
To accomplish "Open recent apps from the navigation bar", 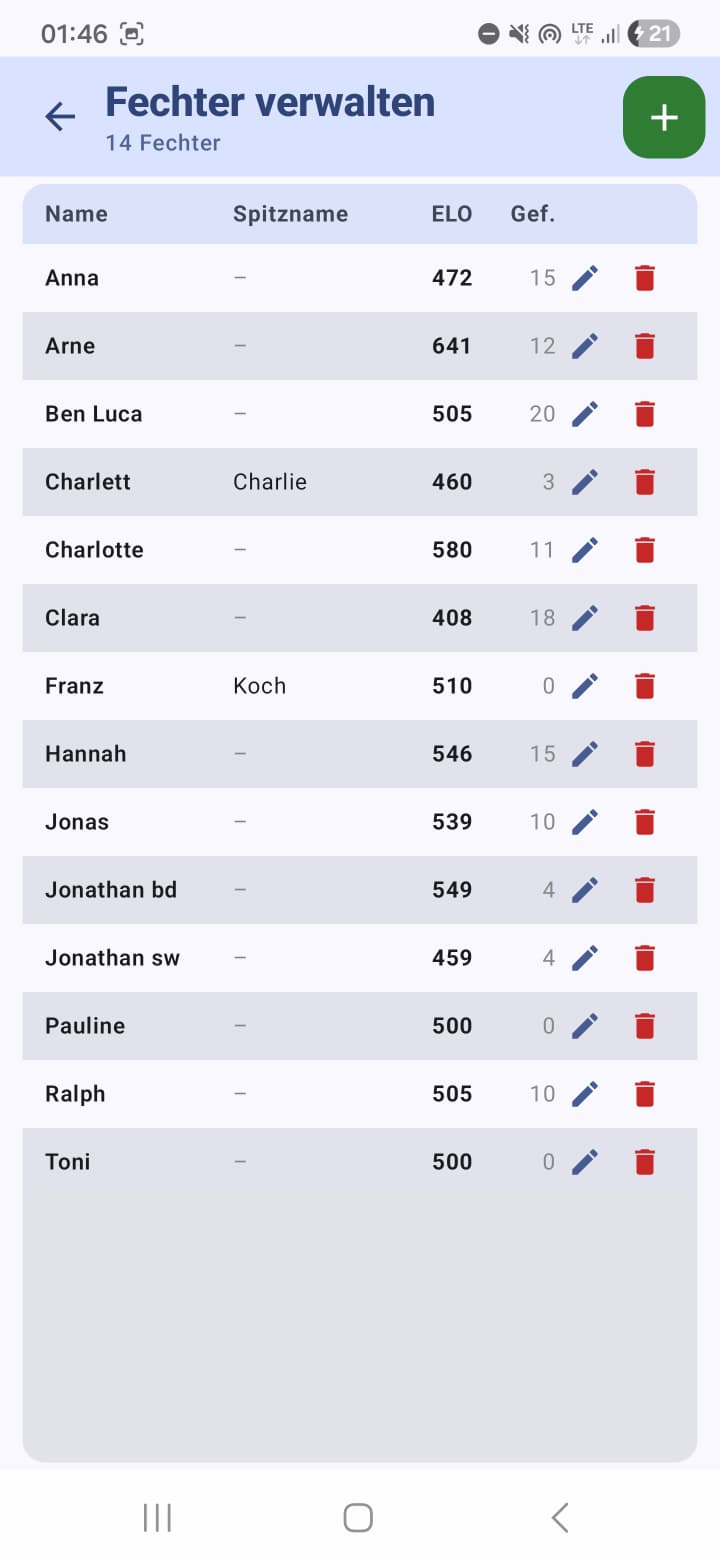I will pyautogui.click(x=157, y=1517).
